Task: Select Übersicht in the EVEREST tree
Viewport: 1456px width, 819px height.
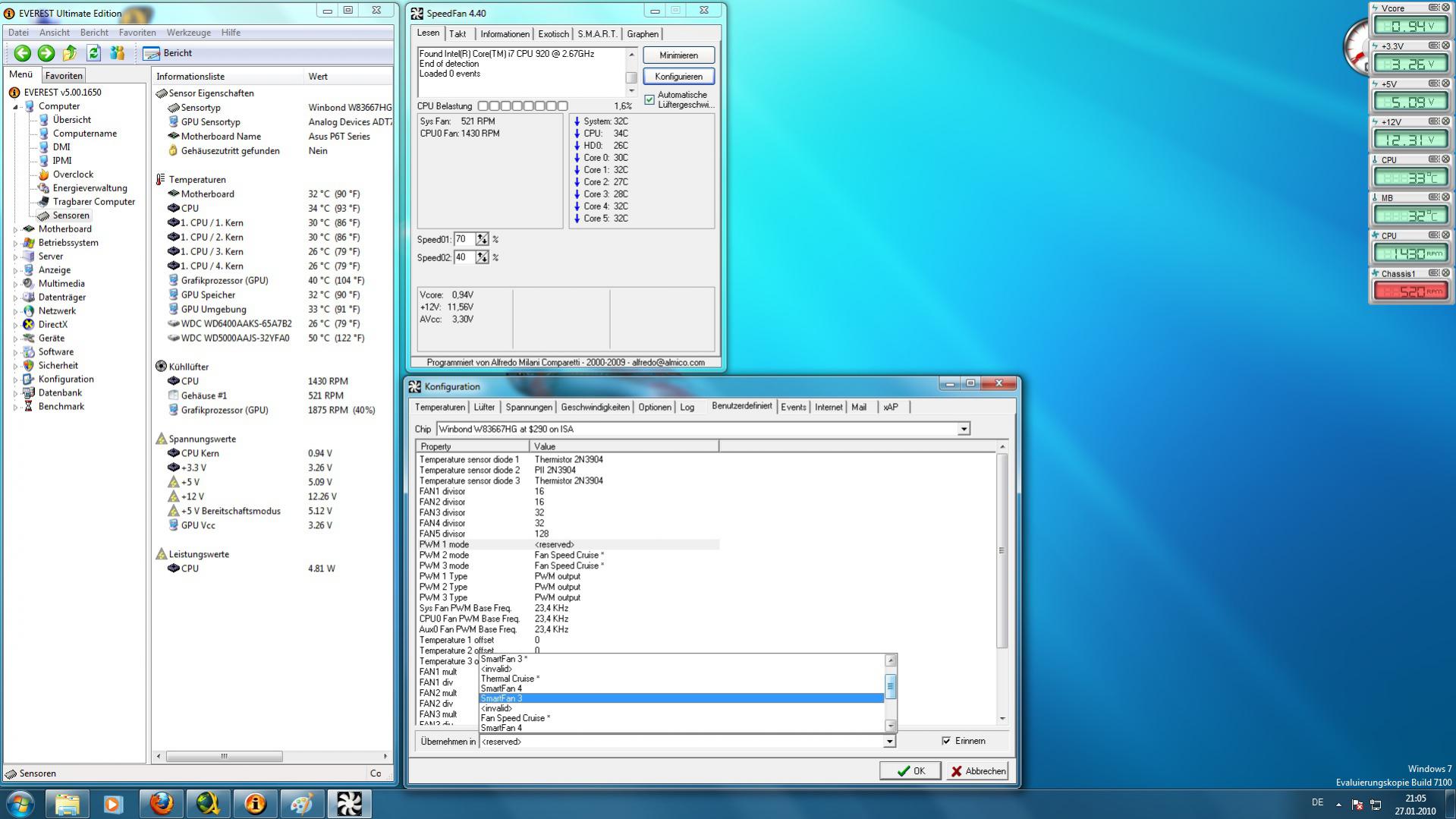Action: coord(71,120)
